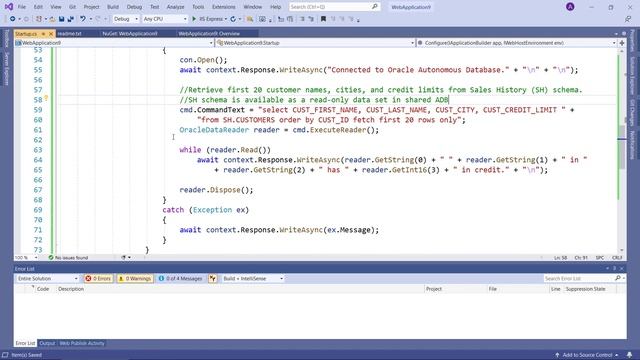
Task: Click the Open File folder icon
Action: 52,19
